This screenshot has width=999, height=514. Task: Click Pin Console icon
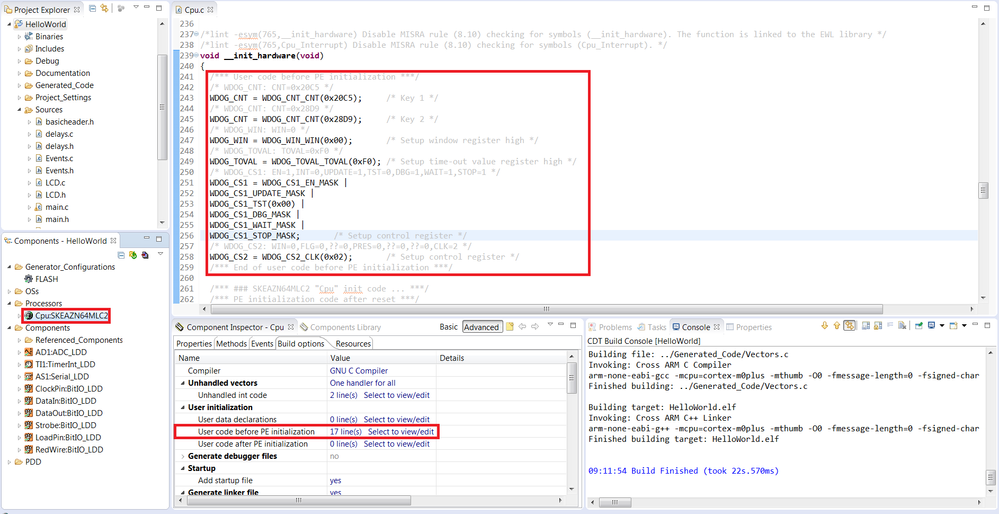click(919, 326)
